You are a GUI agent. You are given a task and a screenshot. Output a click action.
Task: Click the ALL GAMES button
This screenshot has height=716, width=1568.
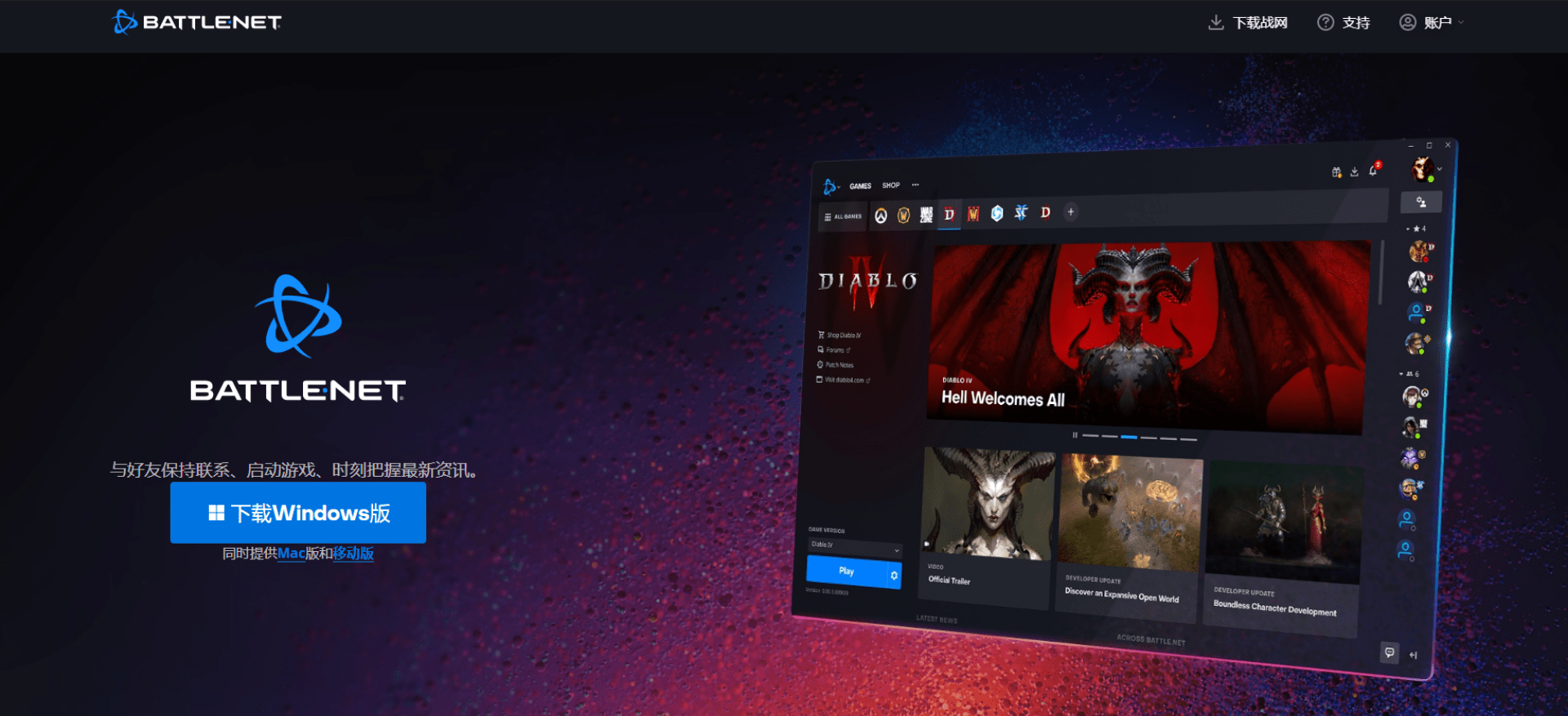(x=843, y=217)
